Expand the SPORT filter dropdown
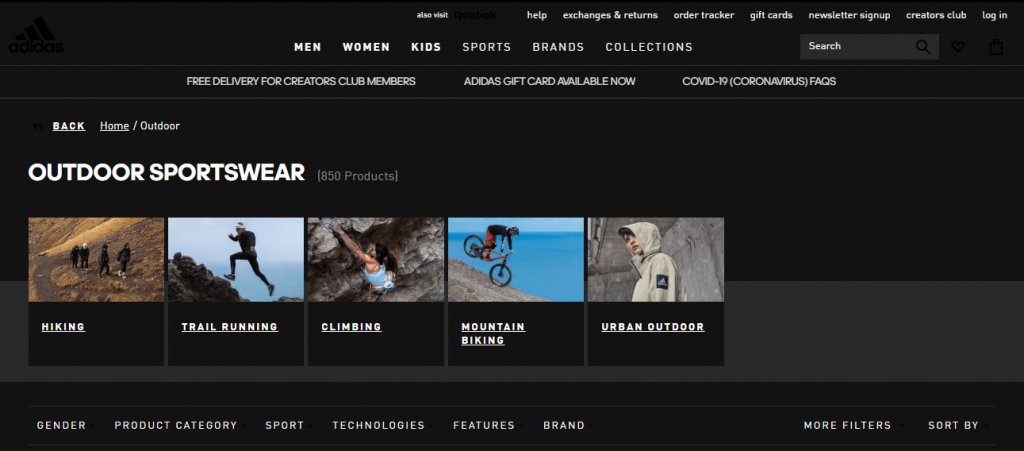1024x451 pixels. pyautogui.click(x=289, y=426)
